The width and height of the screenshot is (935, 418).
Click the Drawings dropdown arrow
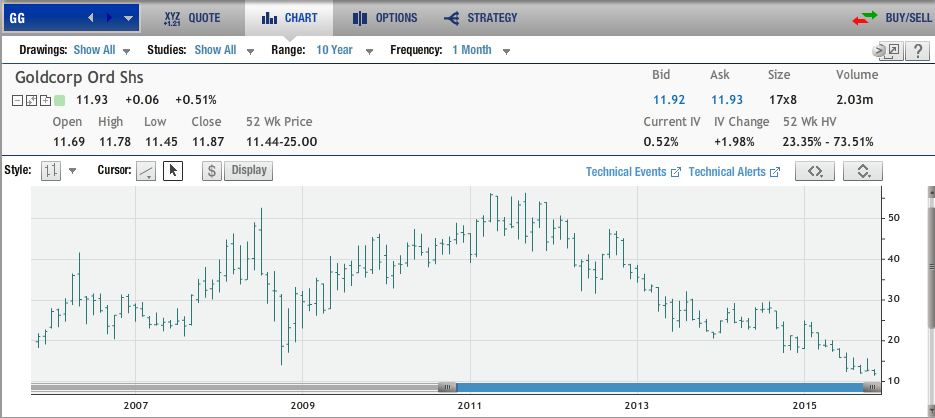pos(126,52)
